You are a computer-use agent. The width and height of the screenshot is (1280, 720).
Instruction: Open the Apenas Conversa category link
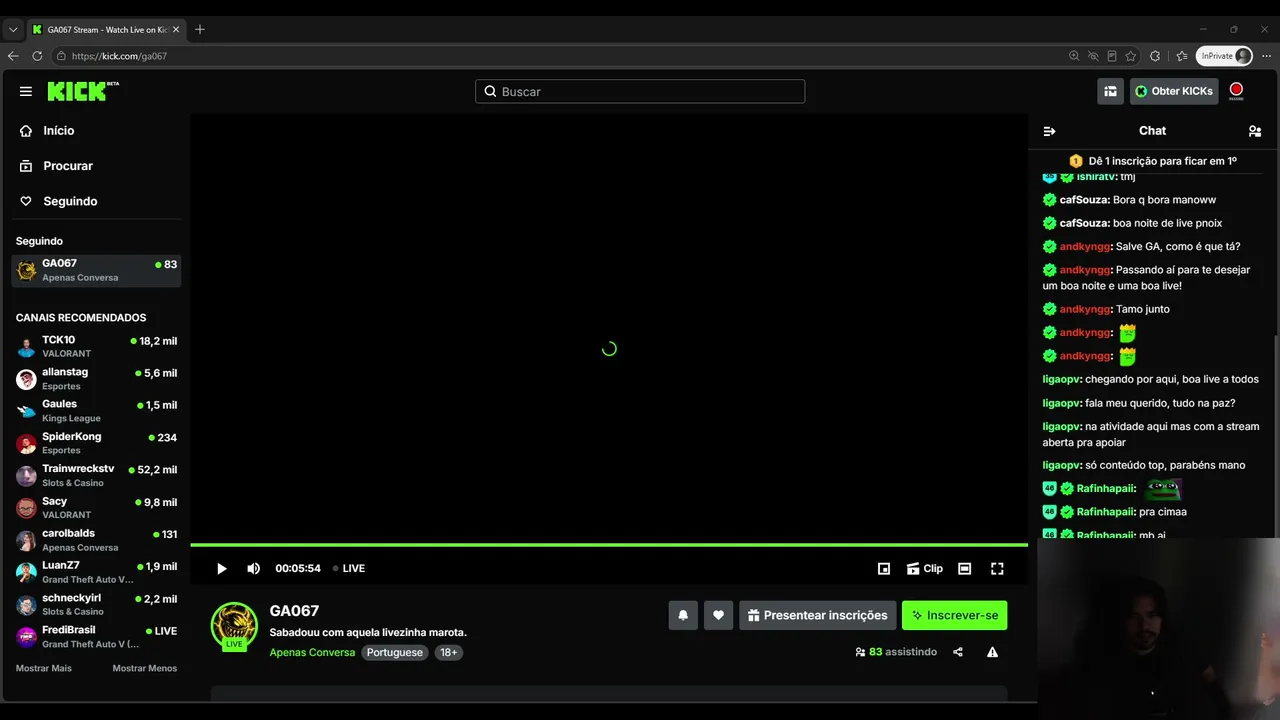click(x=312, y=652)
